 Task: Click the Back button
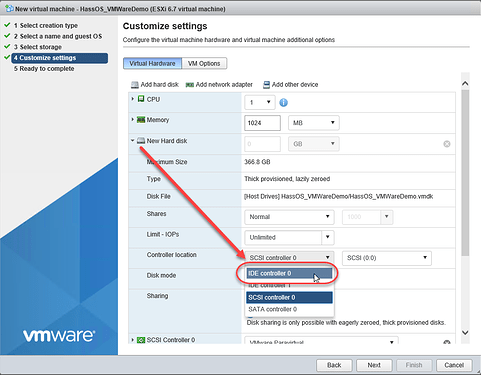(334, 365)
